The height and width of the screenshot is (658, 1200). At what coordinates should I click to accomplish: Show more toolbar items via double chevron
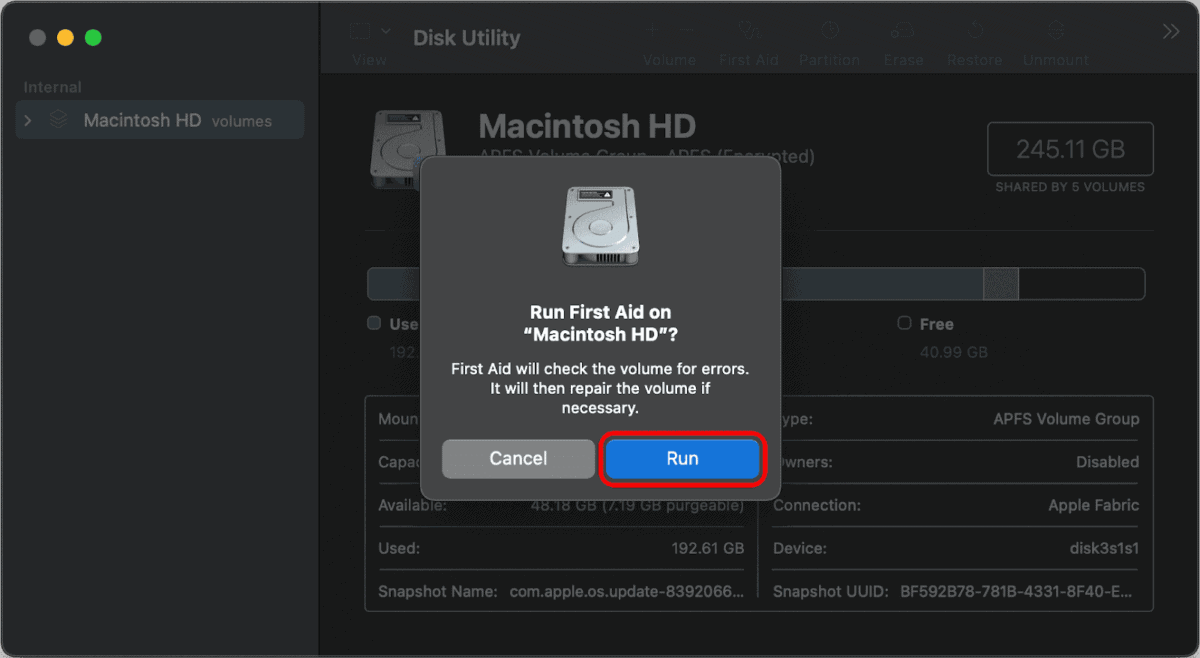tap(1171, 31)
